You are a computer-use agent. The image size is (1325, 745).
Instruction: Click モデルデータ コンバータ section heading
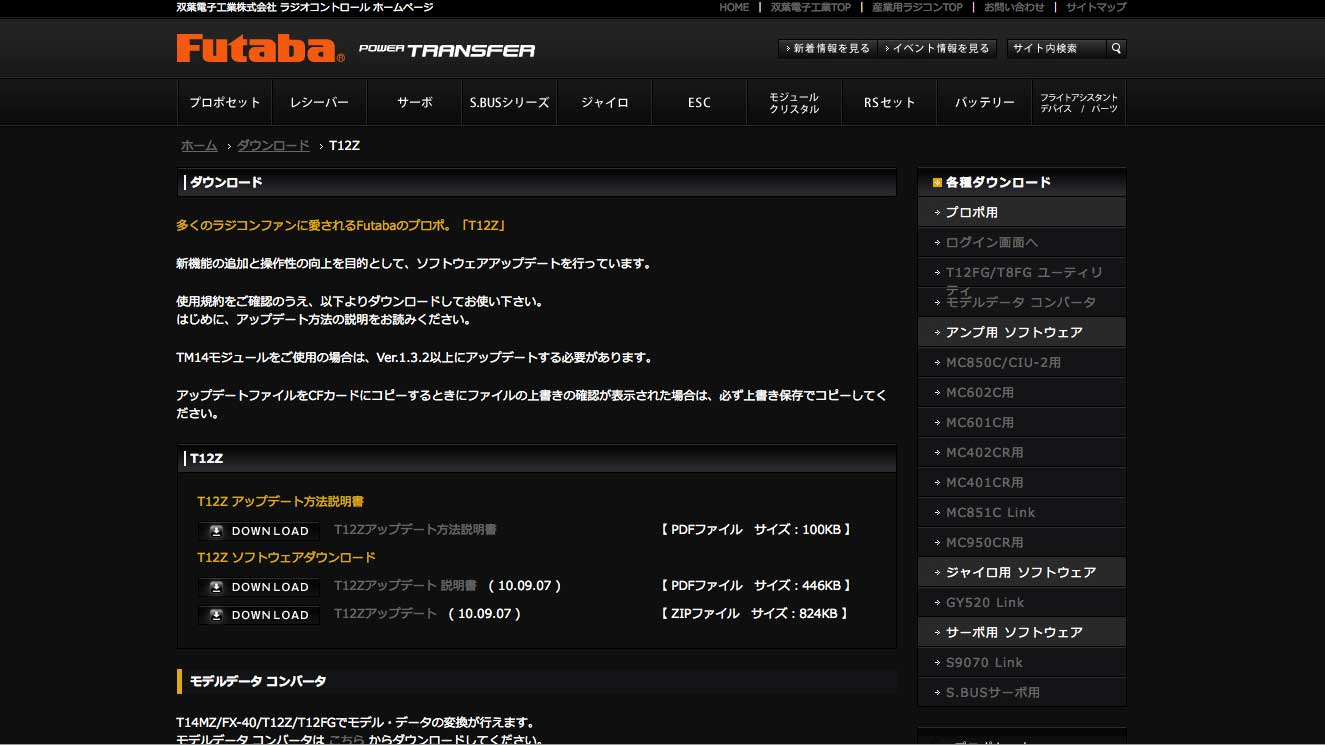[x=258, y=681]
